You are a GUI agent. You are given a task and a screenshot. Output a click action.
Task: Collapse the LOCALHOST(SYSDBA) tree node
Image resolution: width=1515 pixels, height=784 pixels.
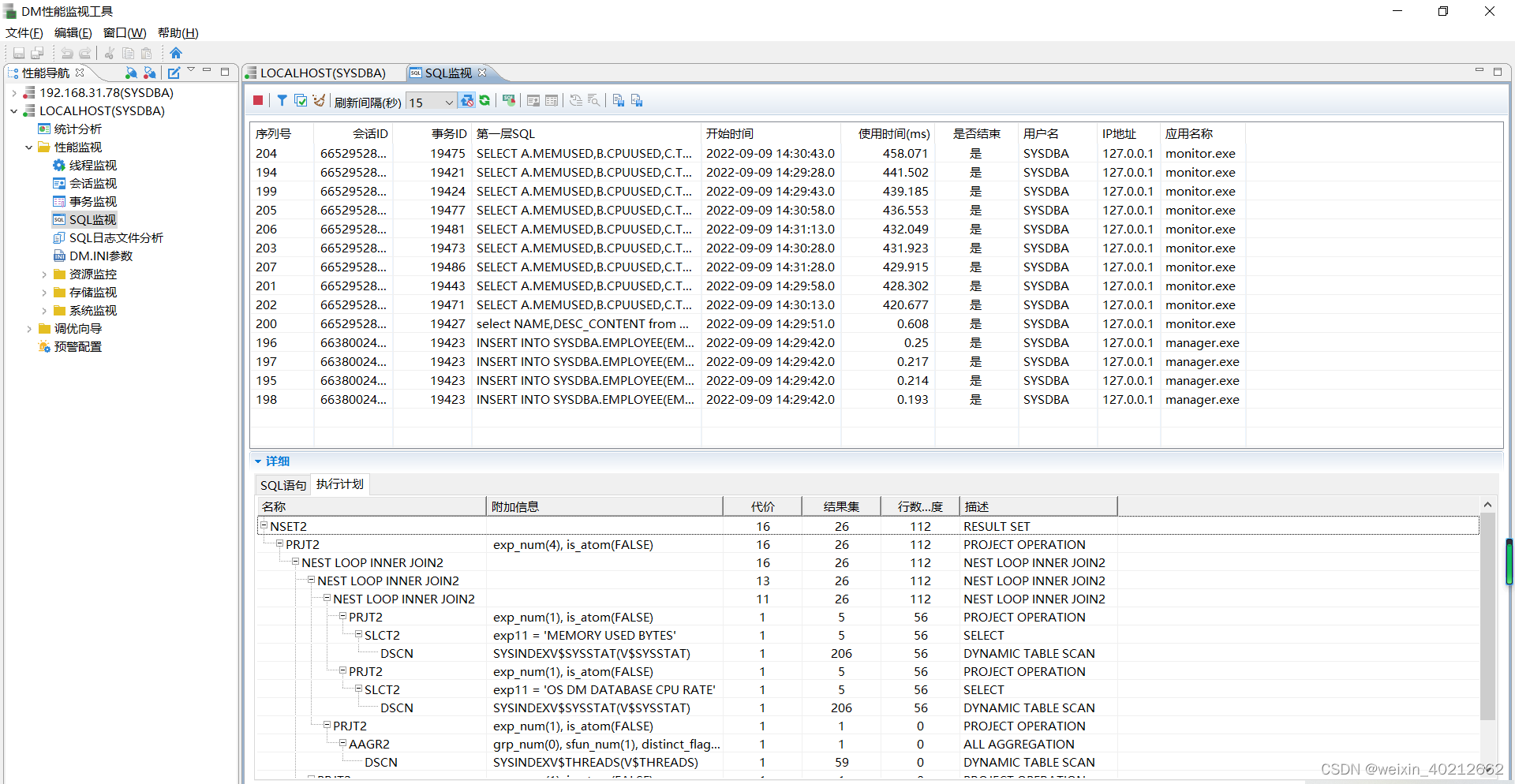tap(14, 111)
